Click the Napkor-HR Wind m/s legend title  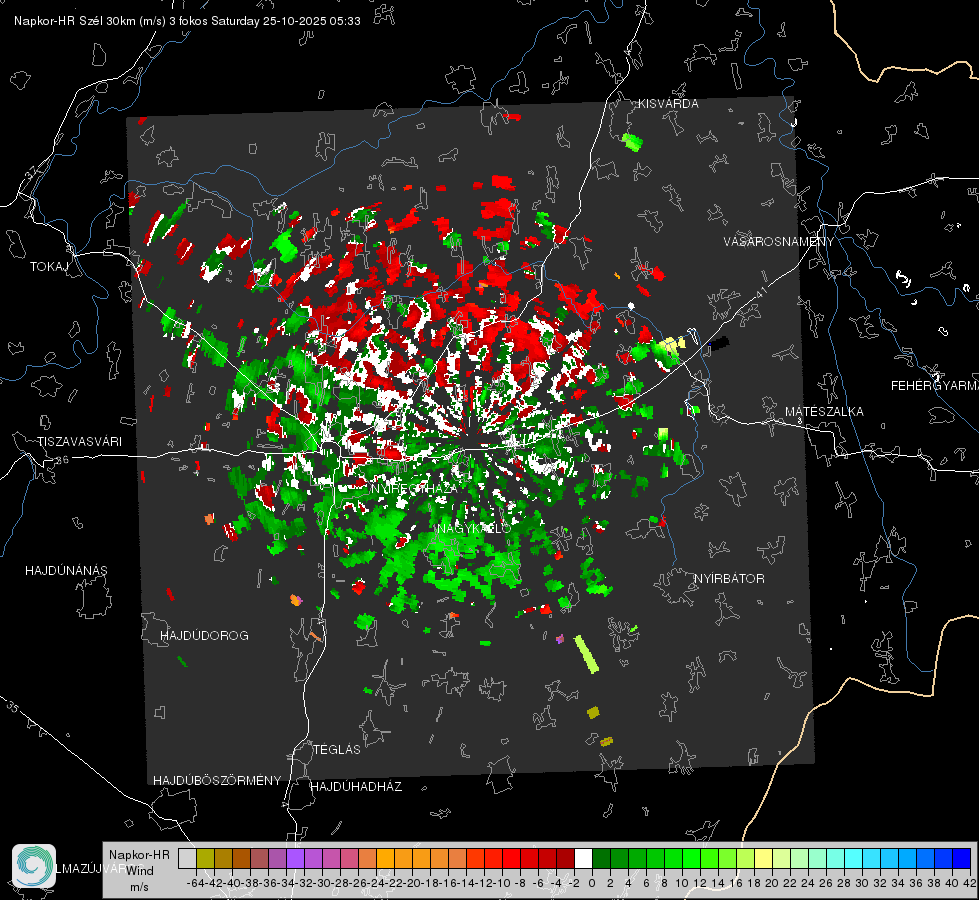[x=139, y=870]
